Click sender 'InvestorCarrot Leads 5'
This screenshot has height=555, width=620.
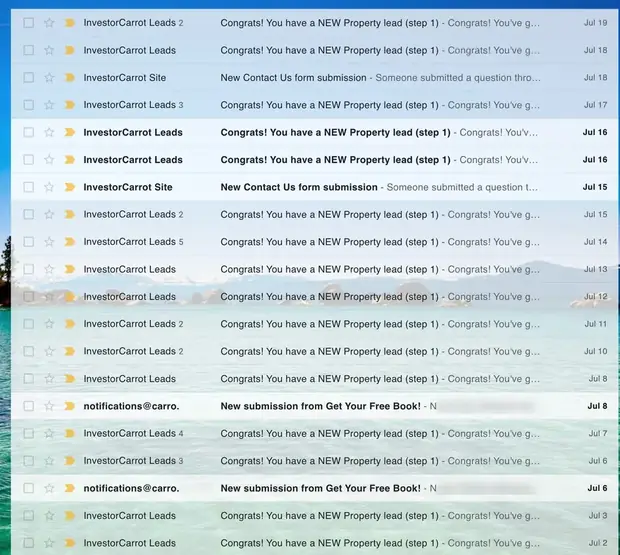(x=133, y=242)
